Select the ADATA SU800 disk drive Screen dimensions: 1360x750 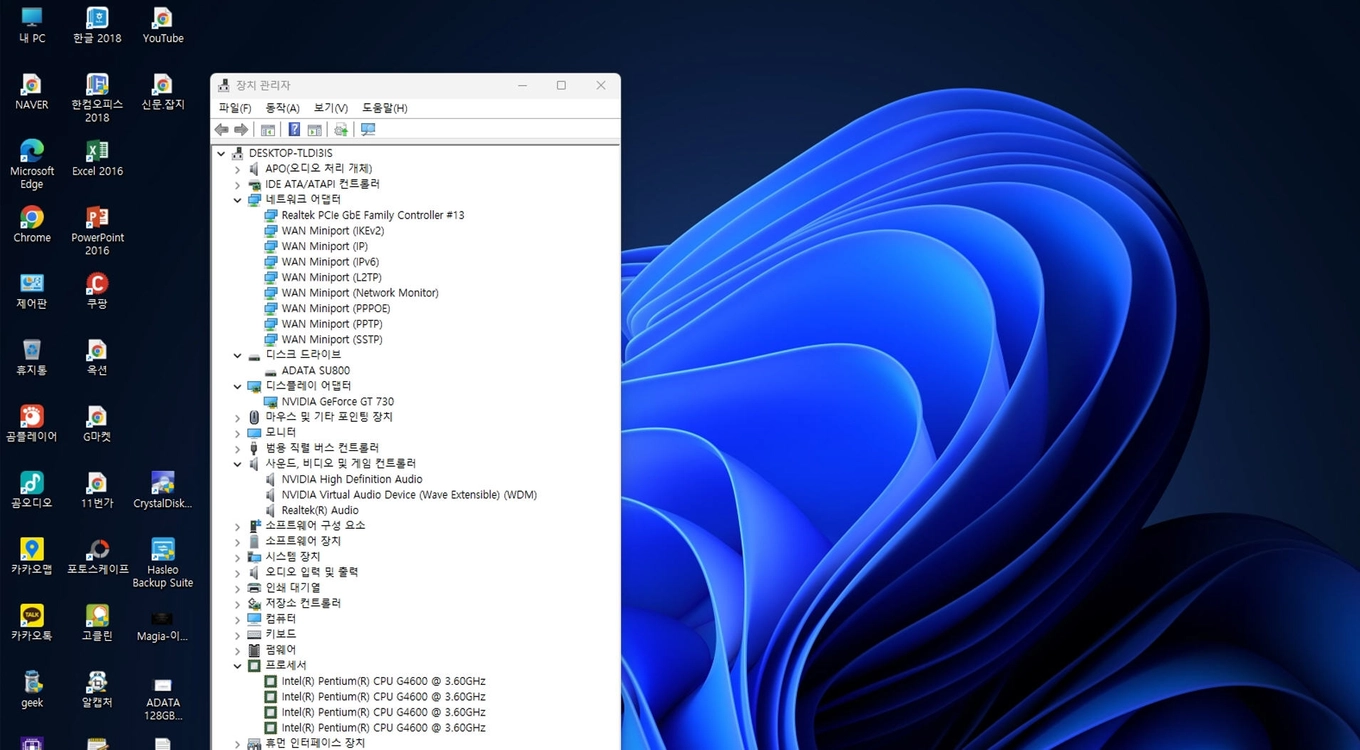[x=315, y=371]
